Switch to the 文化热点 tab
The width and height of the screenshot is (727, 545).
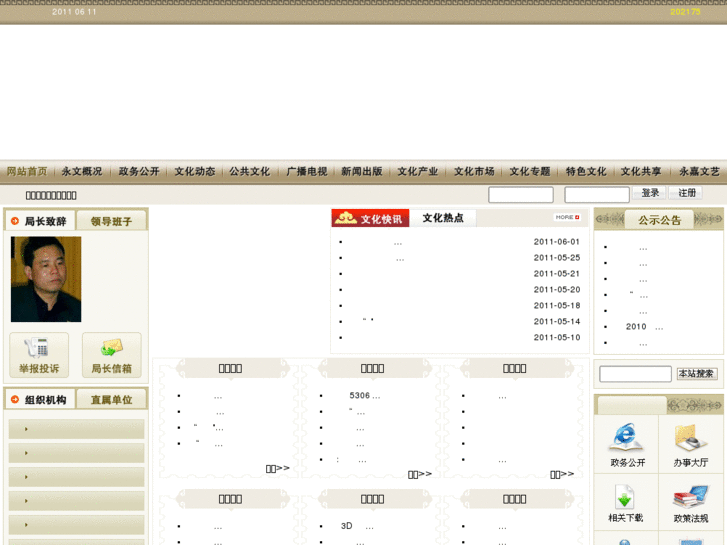coord(443,218)
